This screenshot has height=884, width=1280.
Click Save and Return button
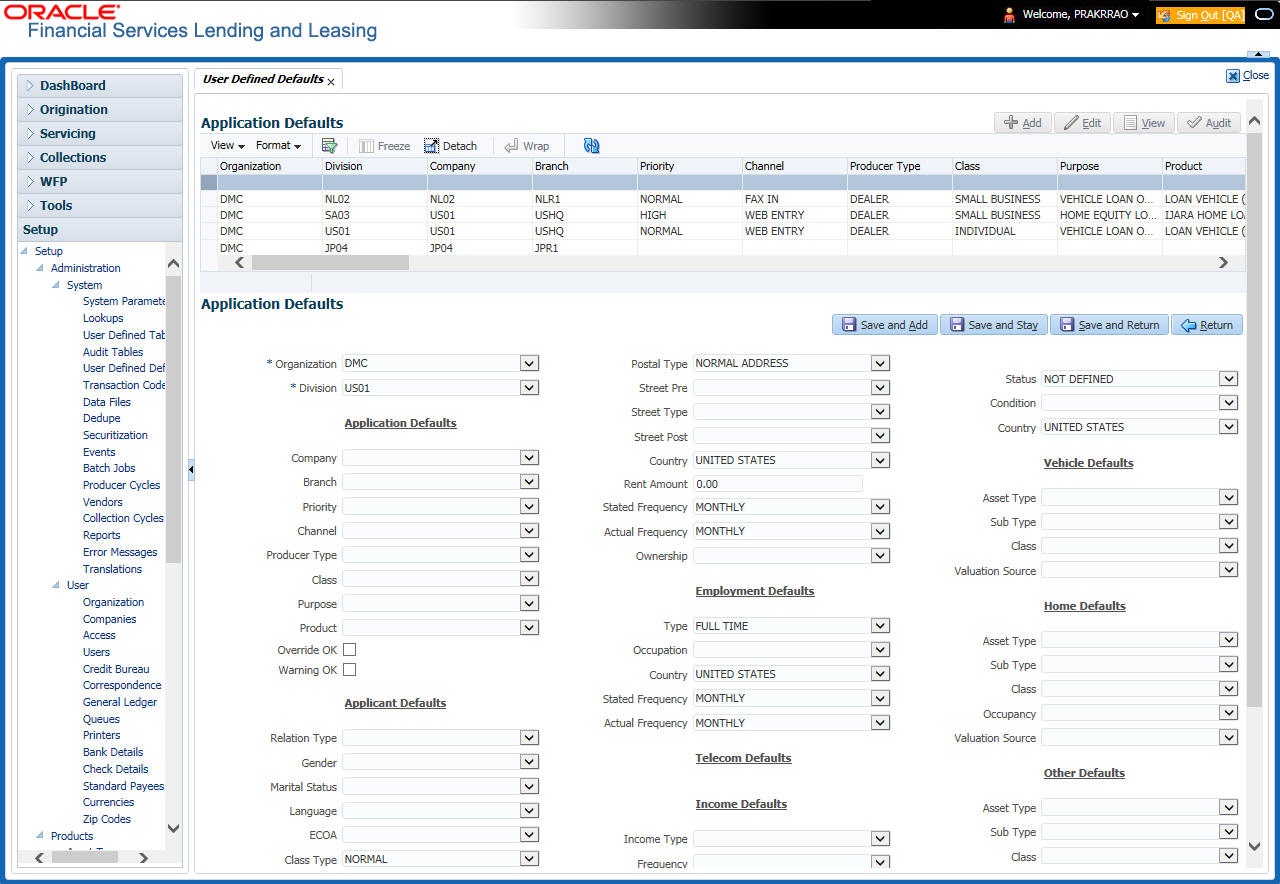[x=1109, y=325]
